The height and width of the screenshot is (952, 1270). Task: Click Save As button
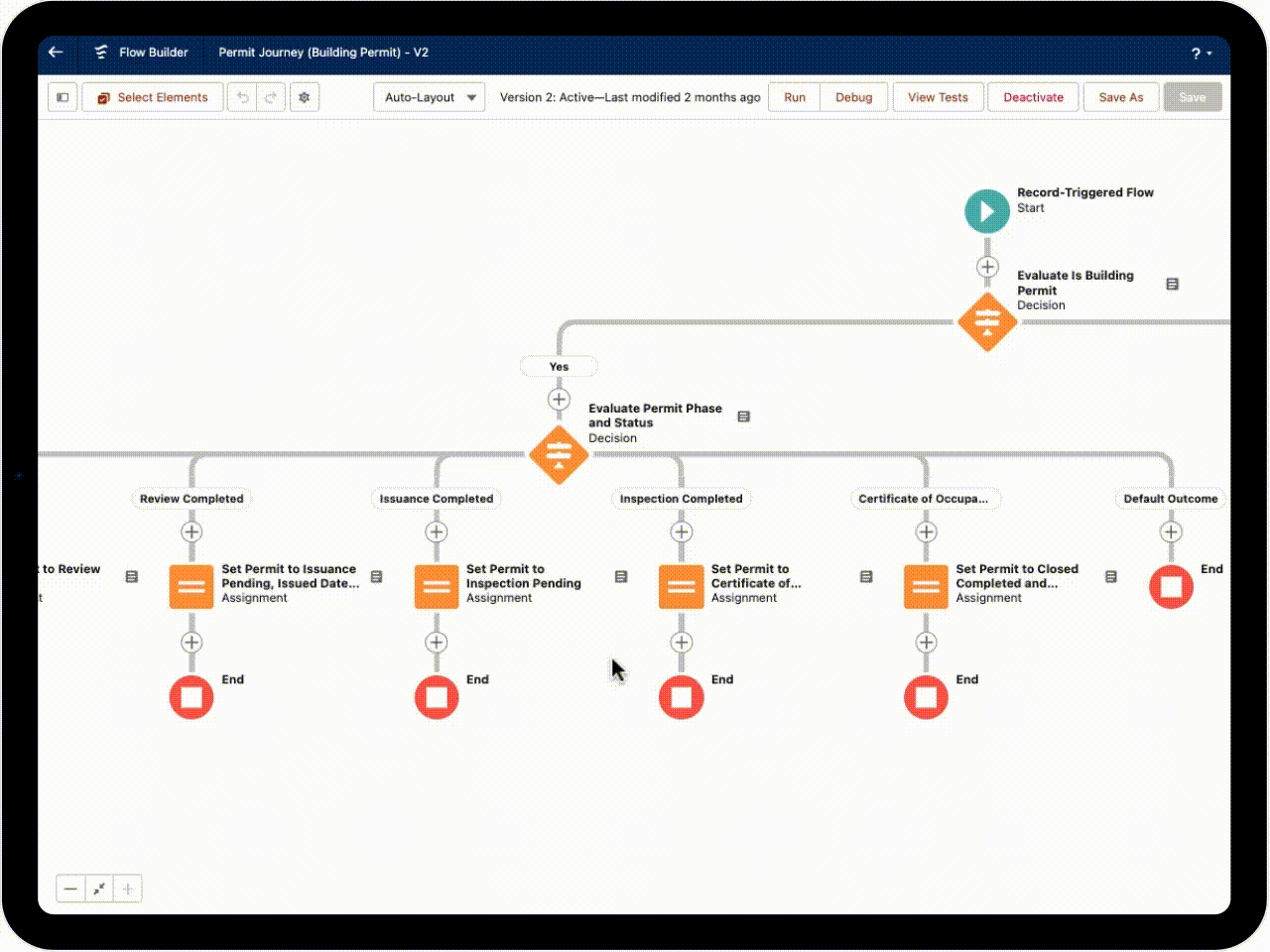1120,97
